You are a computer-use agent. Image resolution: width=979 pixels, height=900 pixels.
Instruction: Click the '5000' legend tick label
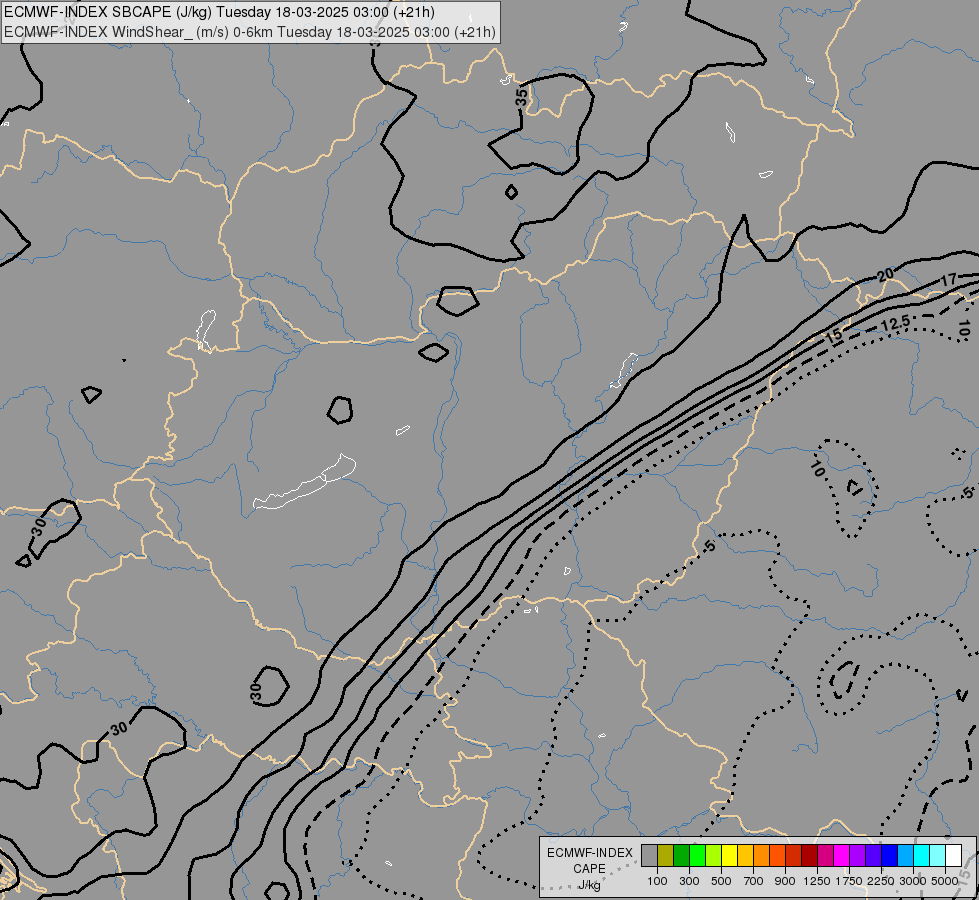945,881
